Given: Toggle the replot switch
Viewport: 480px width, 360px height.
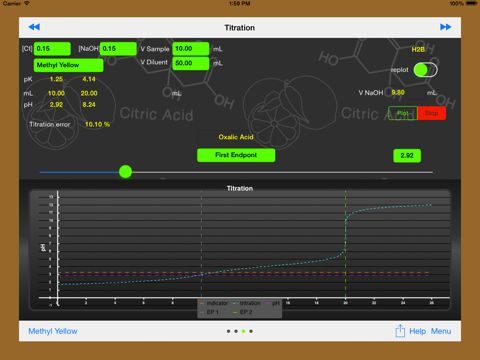Looking at the screenshot, I should [x=426, y=70].
